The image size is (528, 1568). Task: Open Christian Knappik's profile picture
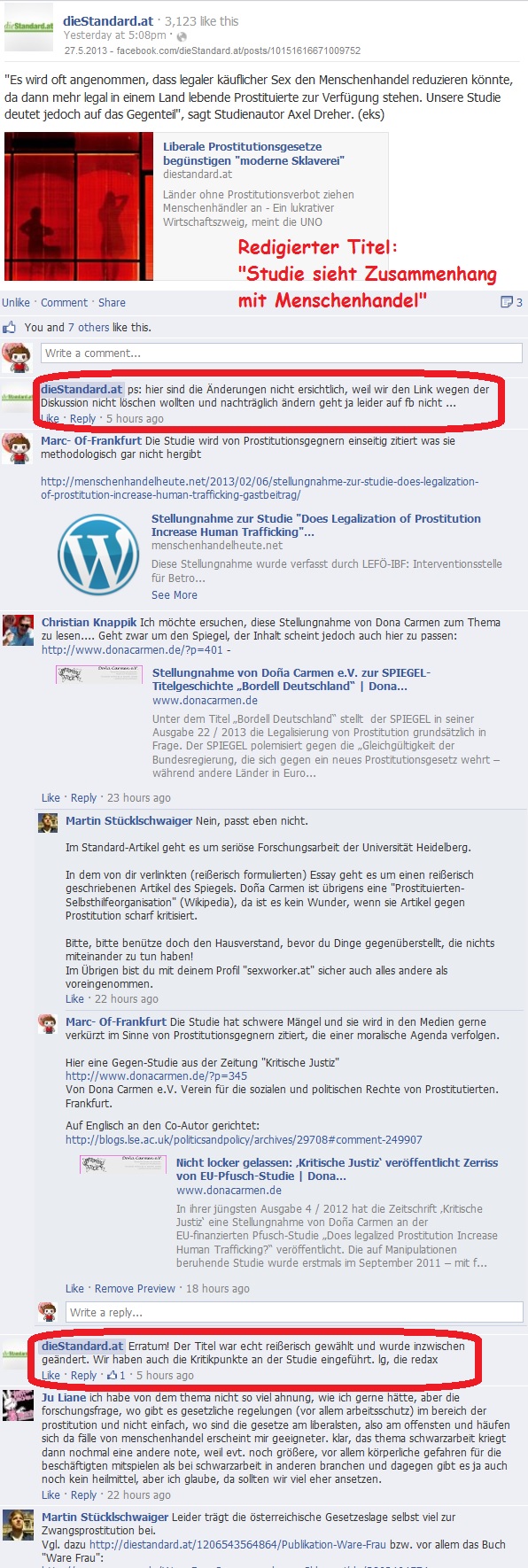[x=19, y=630]
